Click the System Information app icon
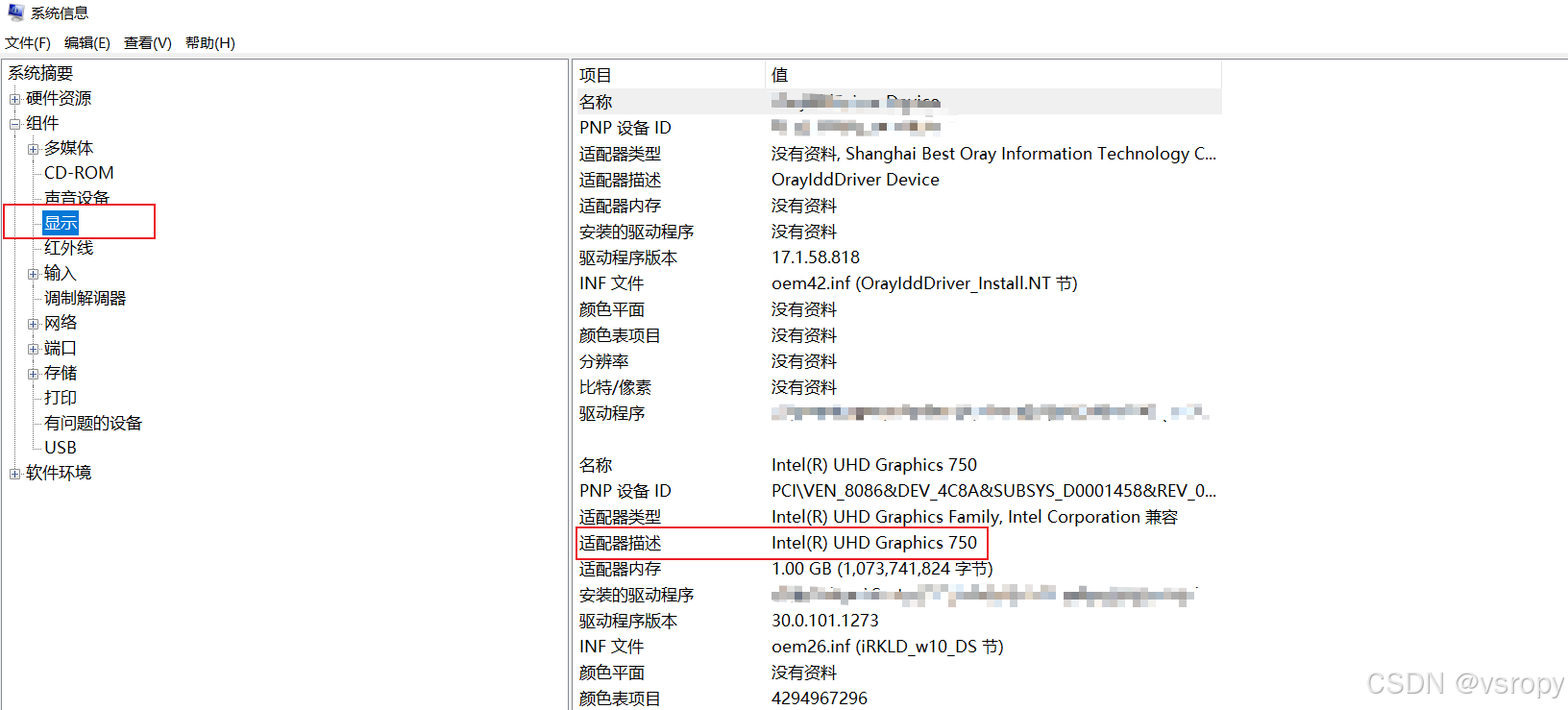This screenshot has width=1568, height=710. [15, 12]
